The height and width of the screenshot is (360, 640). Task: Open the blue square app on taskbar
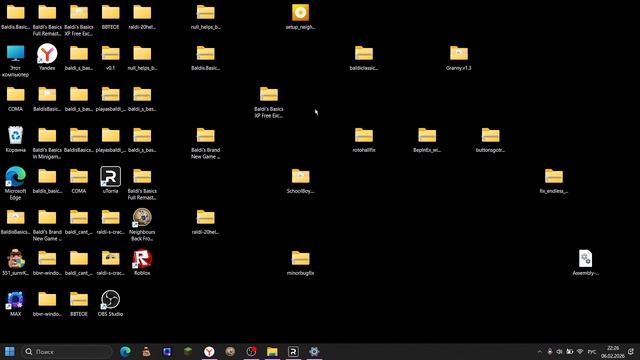click(x=167, y=351)
